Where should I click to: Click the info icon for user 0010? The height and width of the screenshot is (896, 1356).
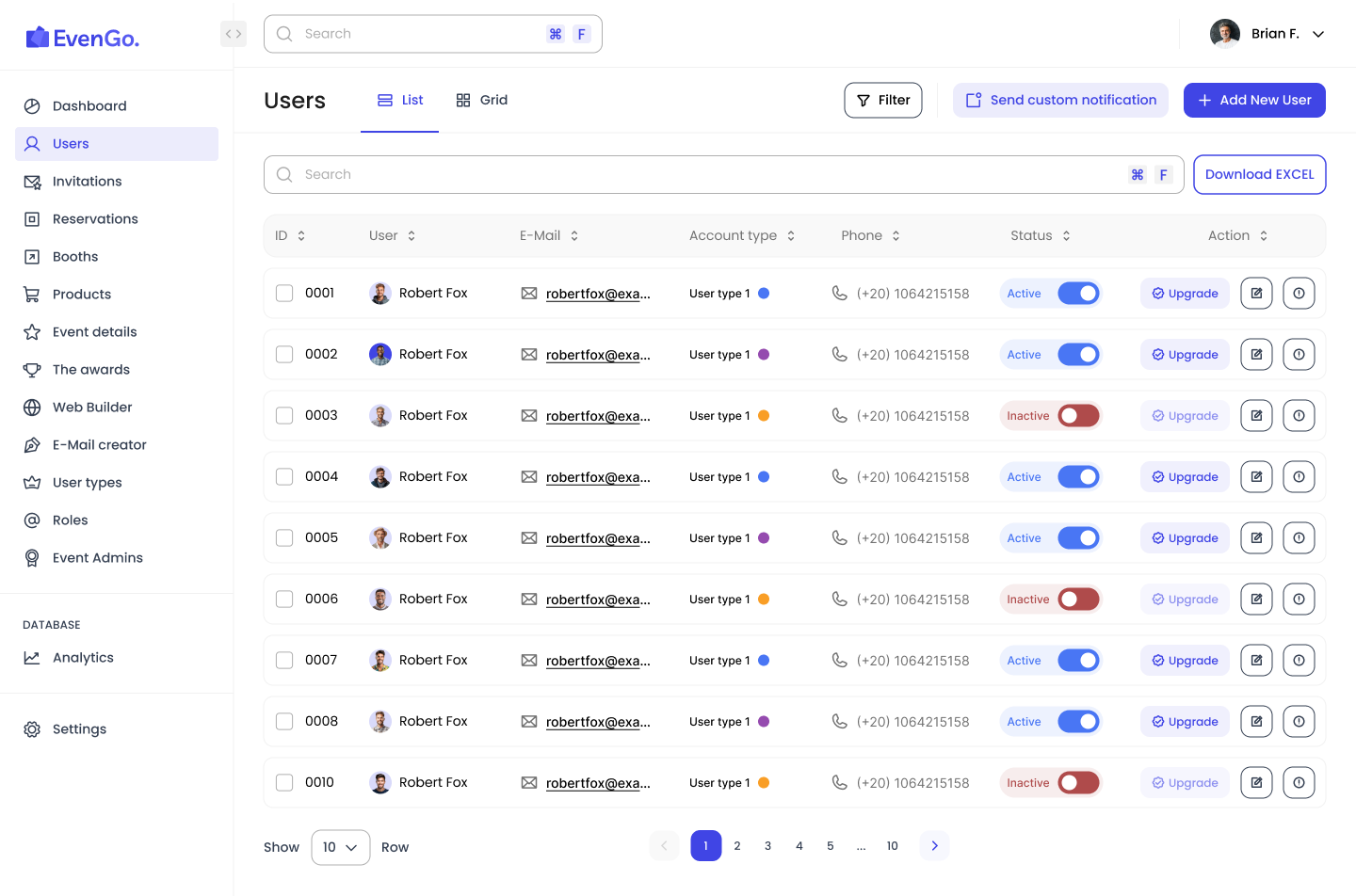pos(1299,783)
